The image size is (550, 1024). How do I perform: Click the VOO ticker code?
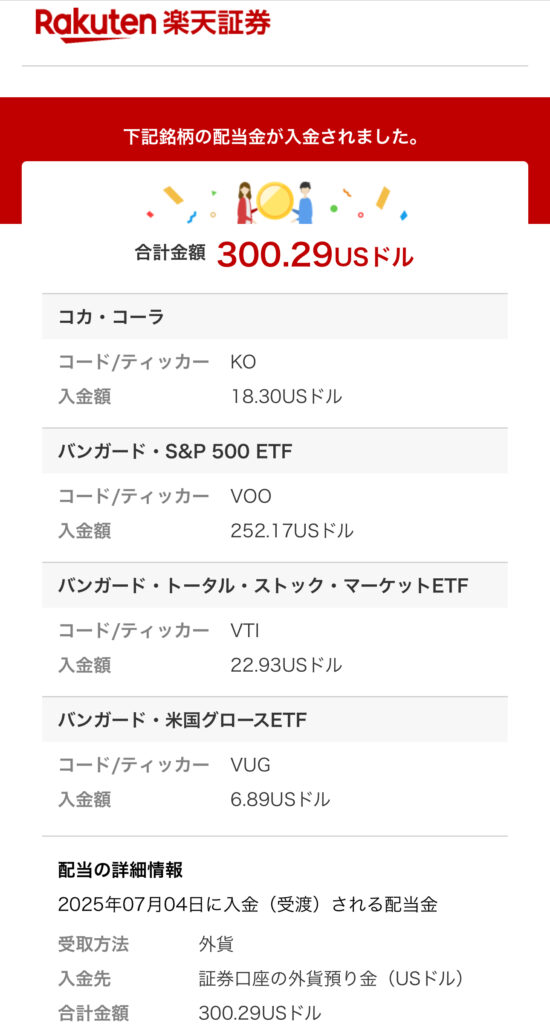point(251,497)
